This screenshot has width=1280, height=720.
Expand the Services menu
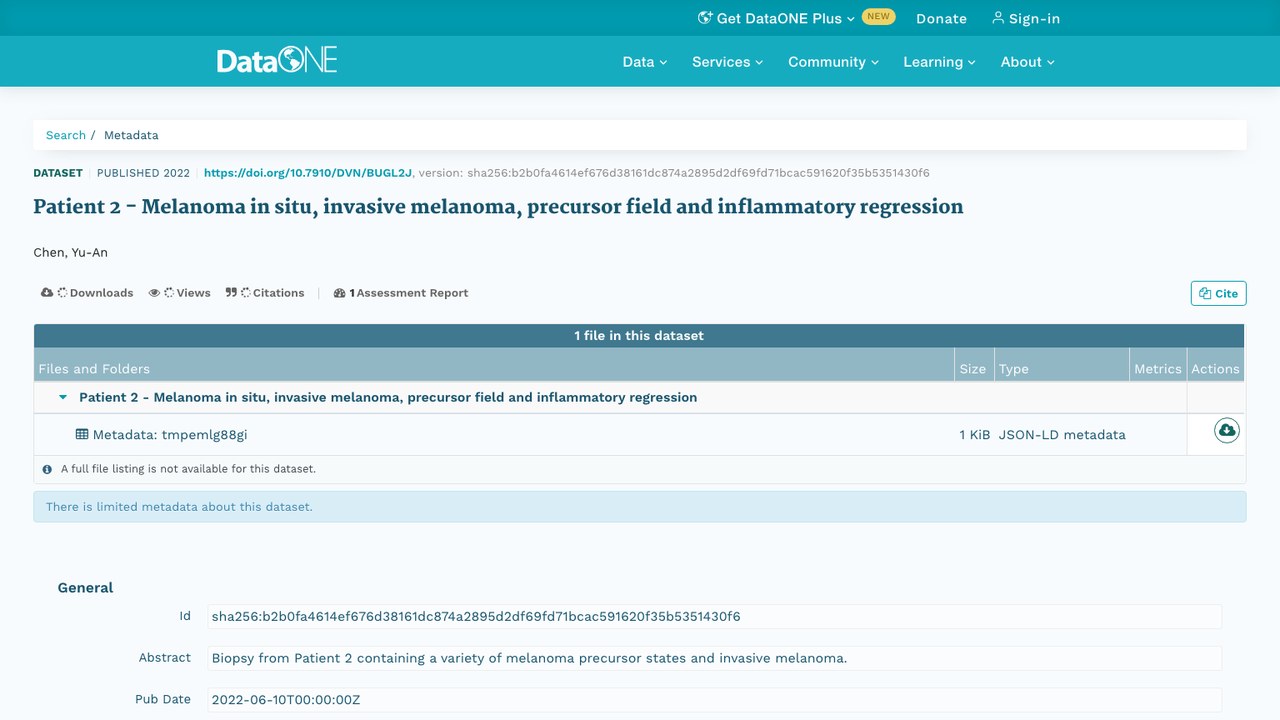(727, 62)
